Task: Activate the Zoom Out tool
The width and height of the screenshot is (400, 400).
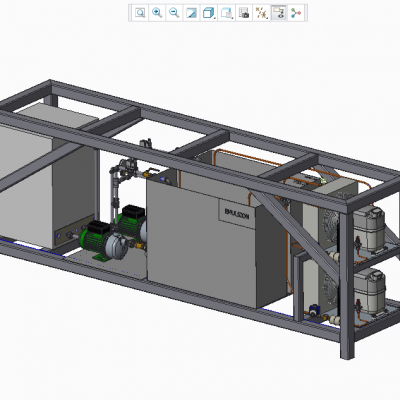Action: [174, 13]
